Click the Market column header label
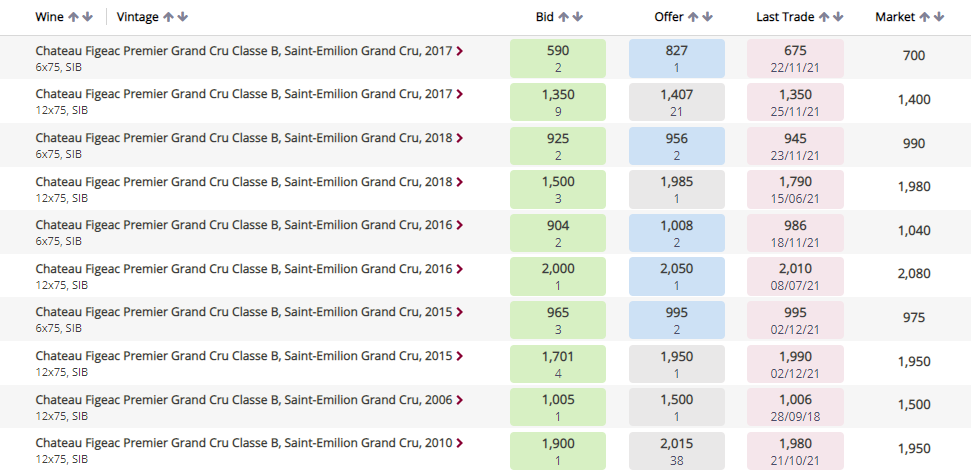Viewport: 971px width, 472px height. click(895, 17)
